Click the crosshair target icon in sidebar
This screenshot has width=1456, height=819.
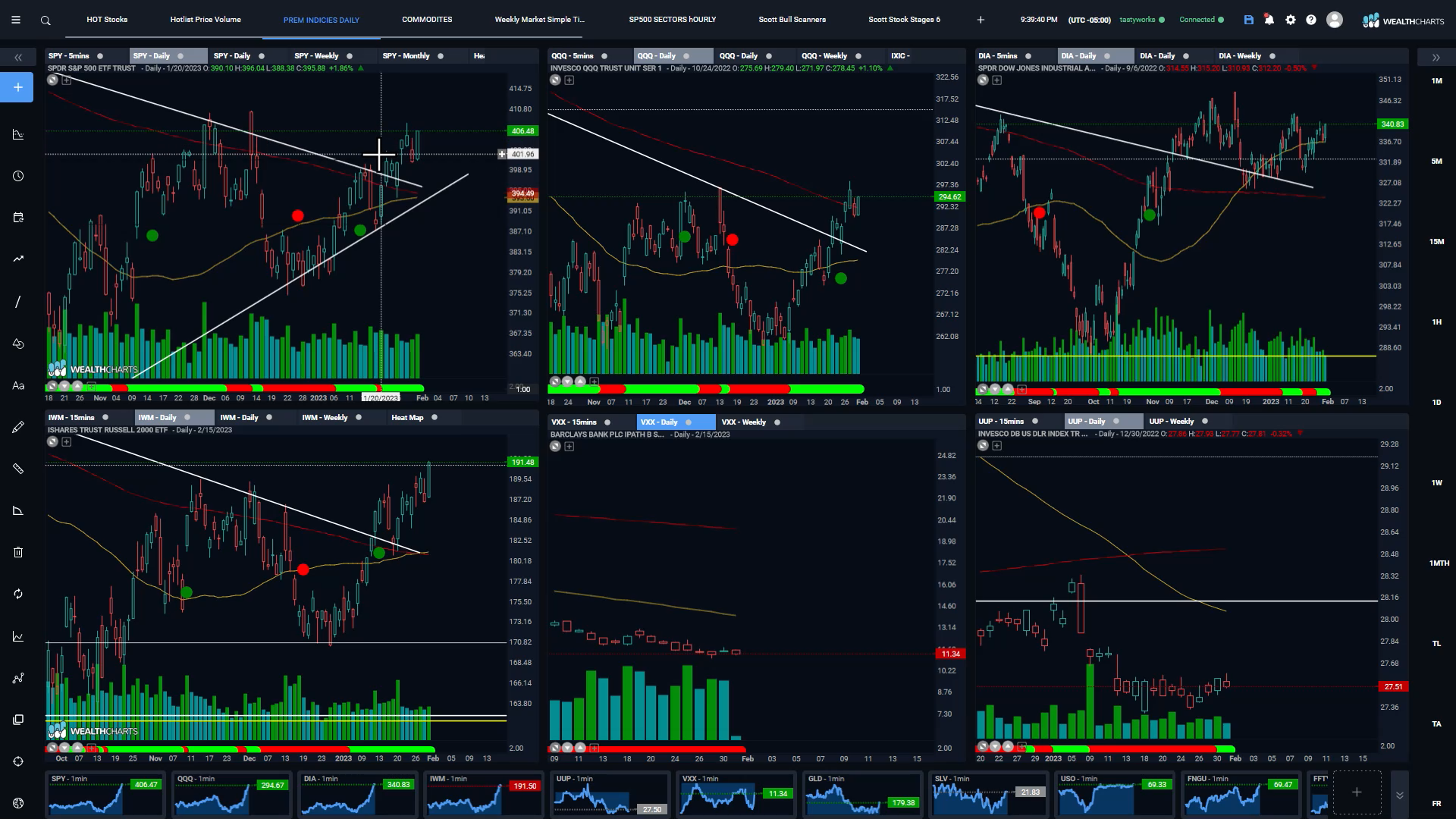(x=18, y=761)
